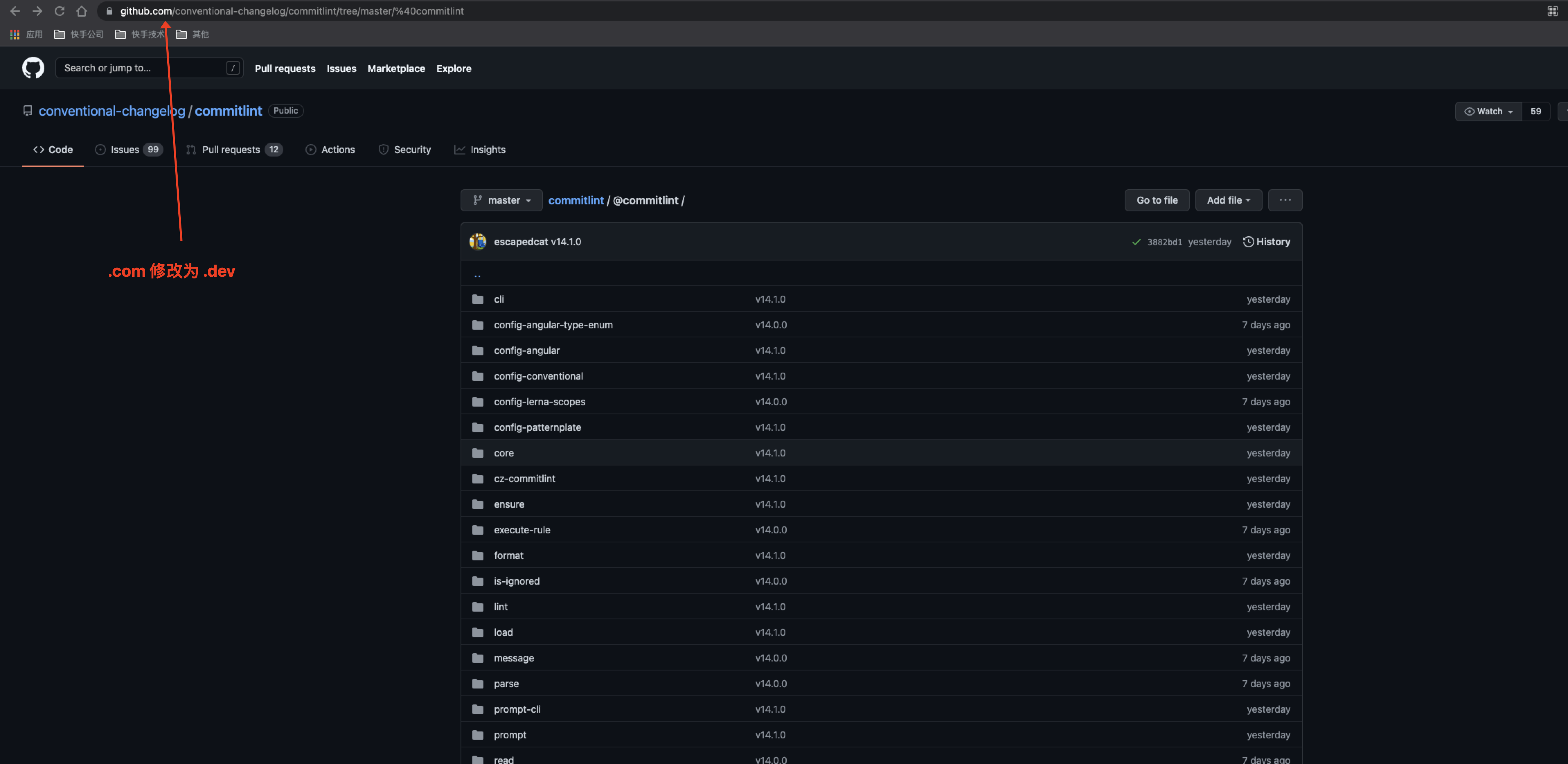The height and width of the screenshot is (764, 1568).
Task: Open the cli folder icon
Action: tap(478, 299)
